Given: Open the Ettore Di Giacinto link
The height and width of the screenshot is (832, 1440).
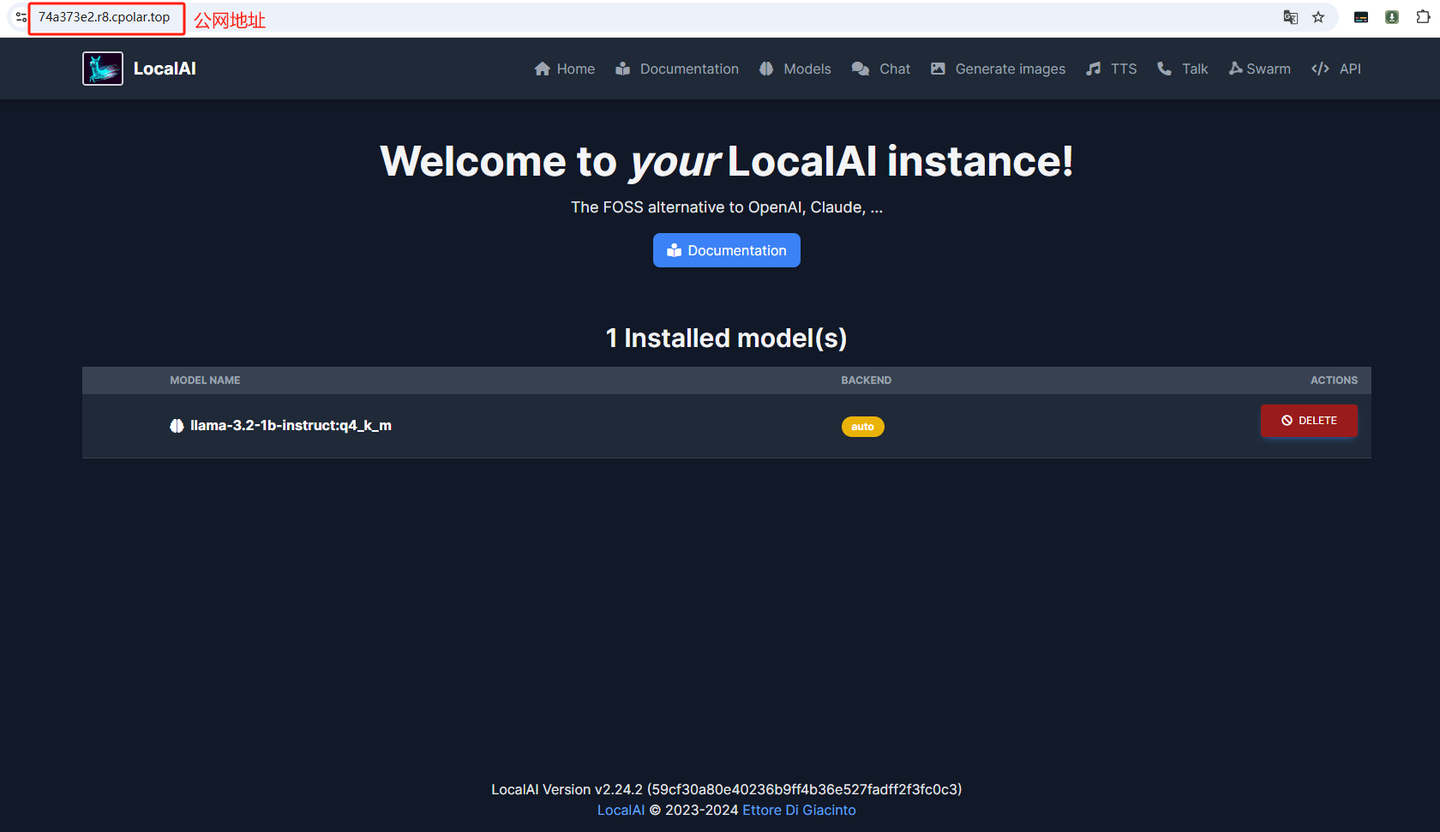Looking at the screenshot, I should [x=798, y=809].
